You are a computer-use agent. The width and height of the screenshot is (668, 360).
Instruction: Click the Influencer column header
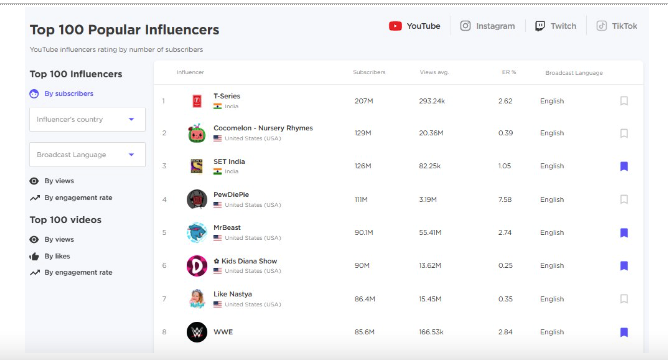point(190,72)
